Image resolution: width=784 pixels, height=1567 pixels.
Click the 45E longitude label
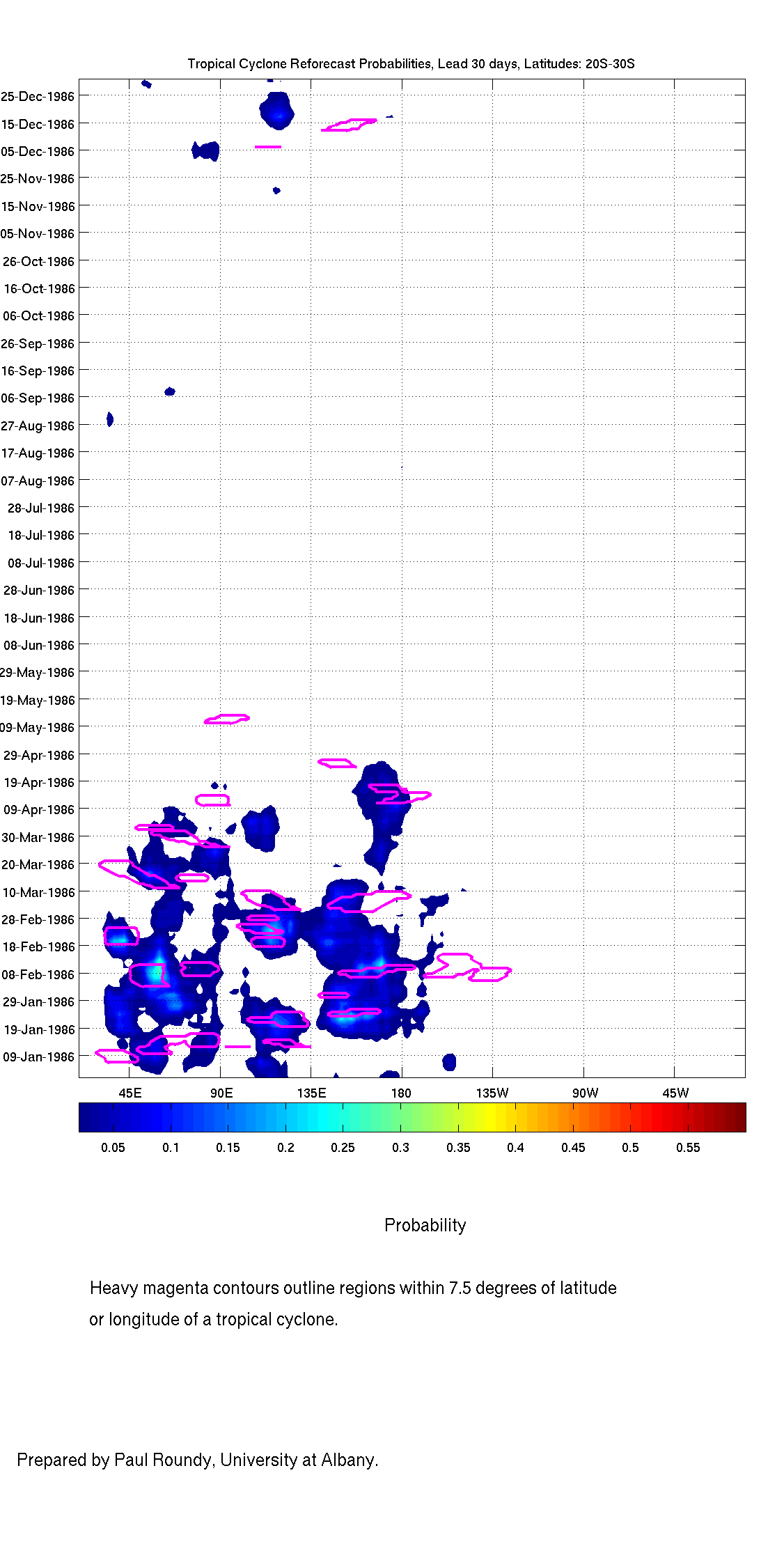[x=130, y=1093]
